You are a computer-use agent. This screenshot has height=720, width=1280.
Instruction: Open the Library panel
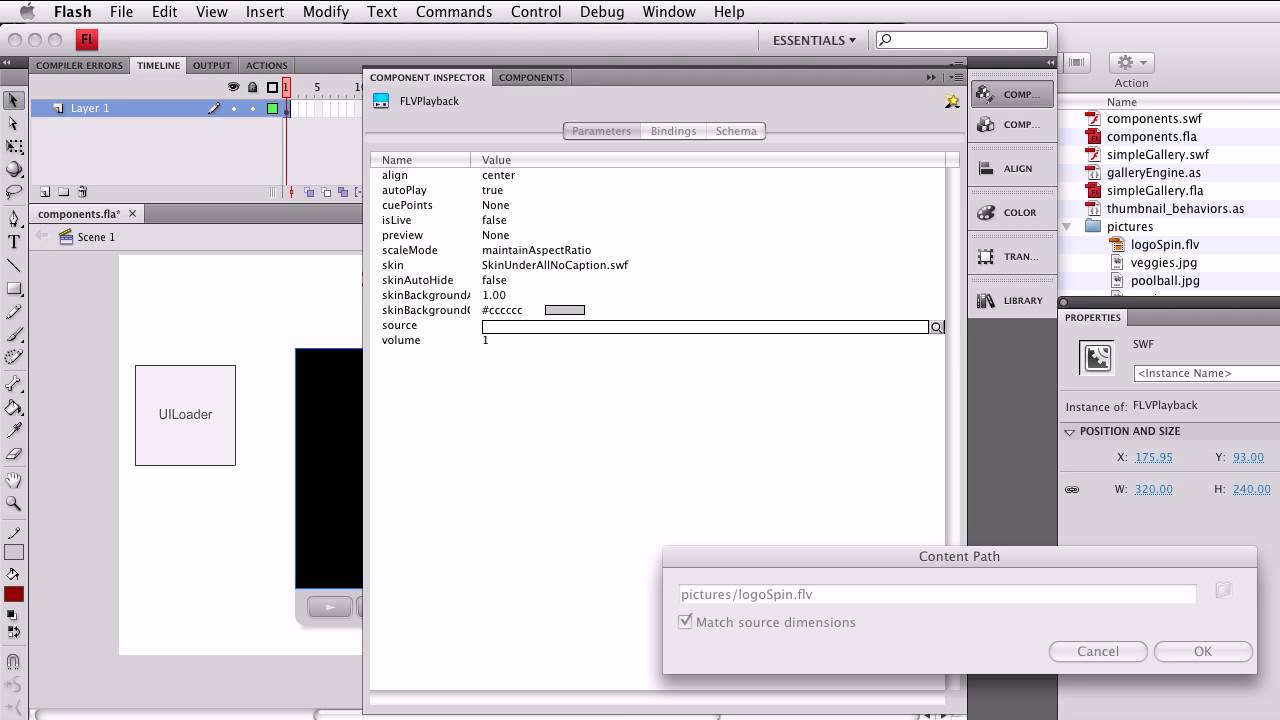click(1012, 301)
